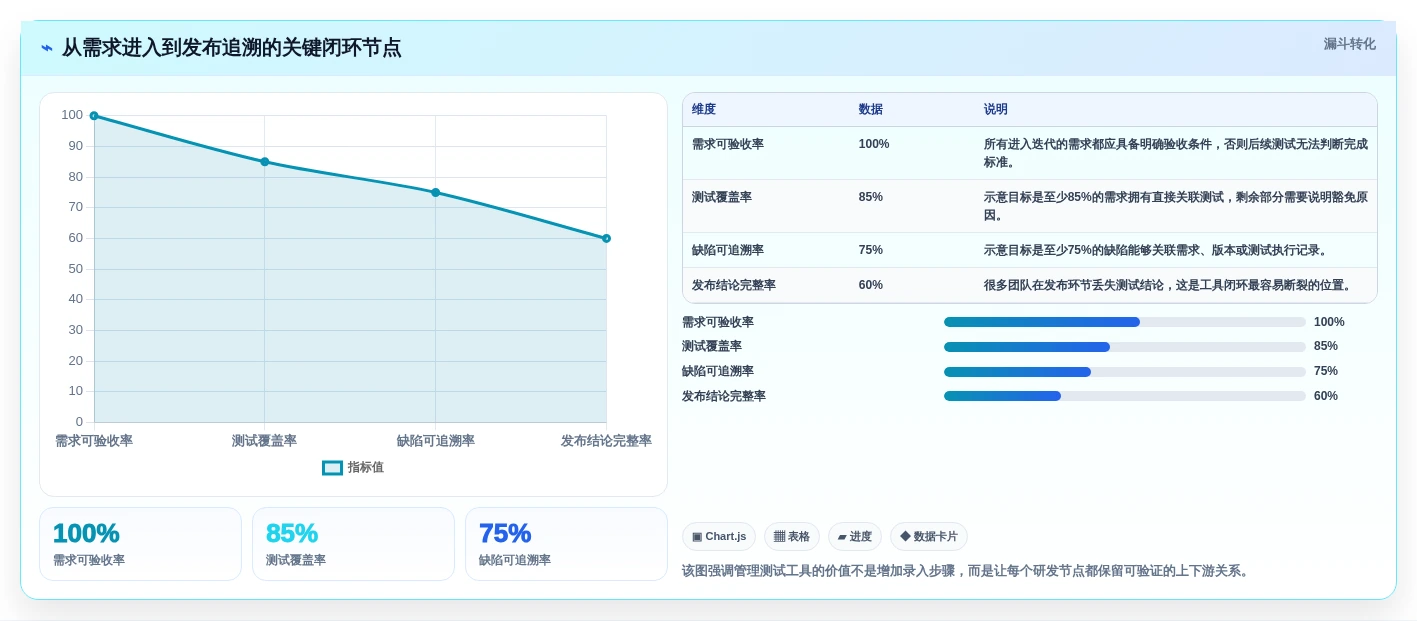1417x621 pixels.
Task: Click the 指标值 legend text
Action: click(365, 468)
